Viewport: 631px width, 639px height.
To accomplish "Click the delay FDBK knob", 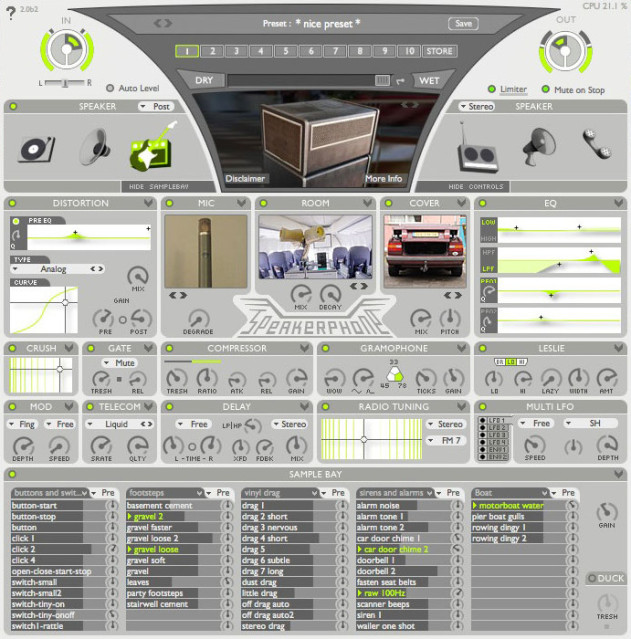I will coord(265,447).
